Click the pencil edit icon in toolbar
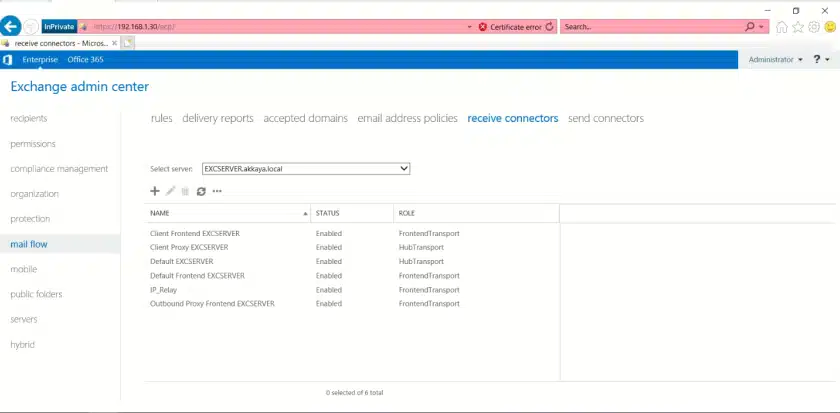 pyautogui.click(x=170, y=191)
